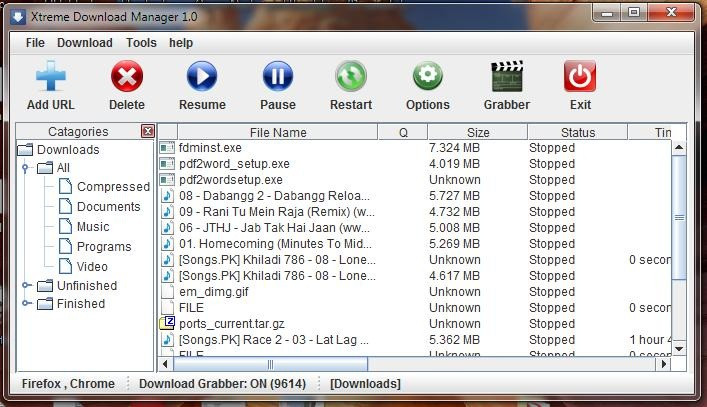Click the Music category page icon
707x407 pixels.
click(65, 226)
